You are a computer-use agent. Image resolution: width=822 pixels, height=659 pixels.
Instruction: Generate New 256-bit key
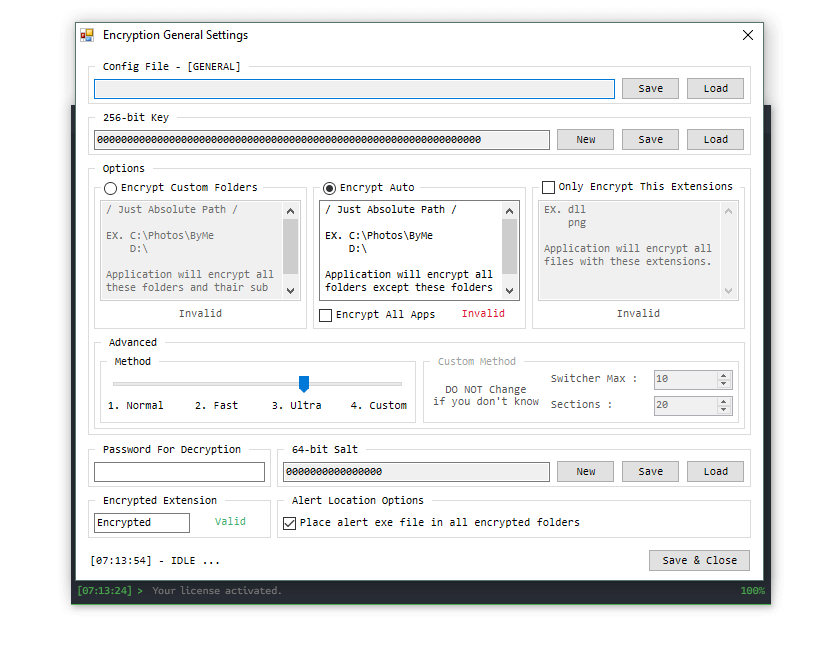pyautogui.click(x=585, y=140)
